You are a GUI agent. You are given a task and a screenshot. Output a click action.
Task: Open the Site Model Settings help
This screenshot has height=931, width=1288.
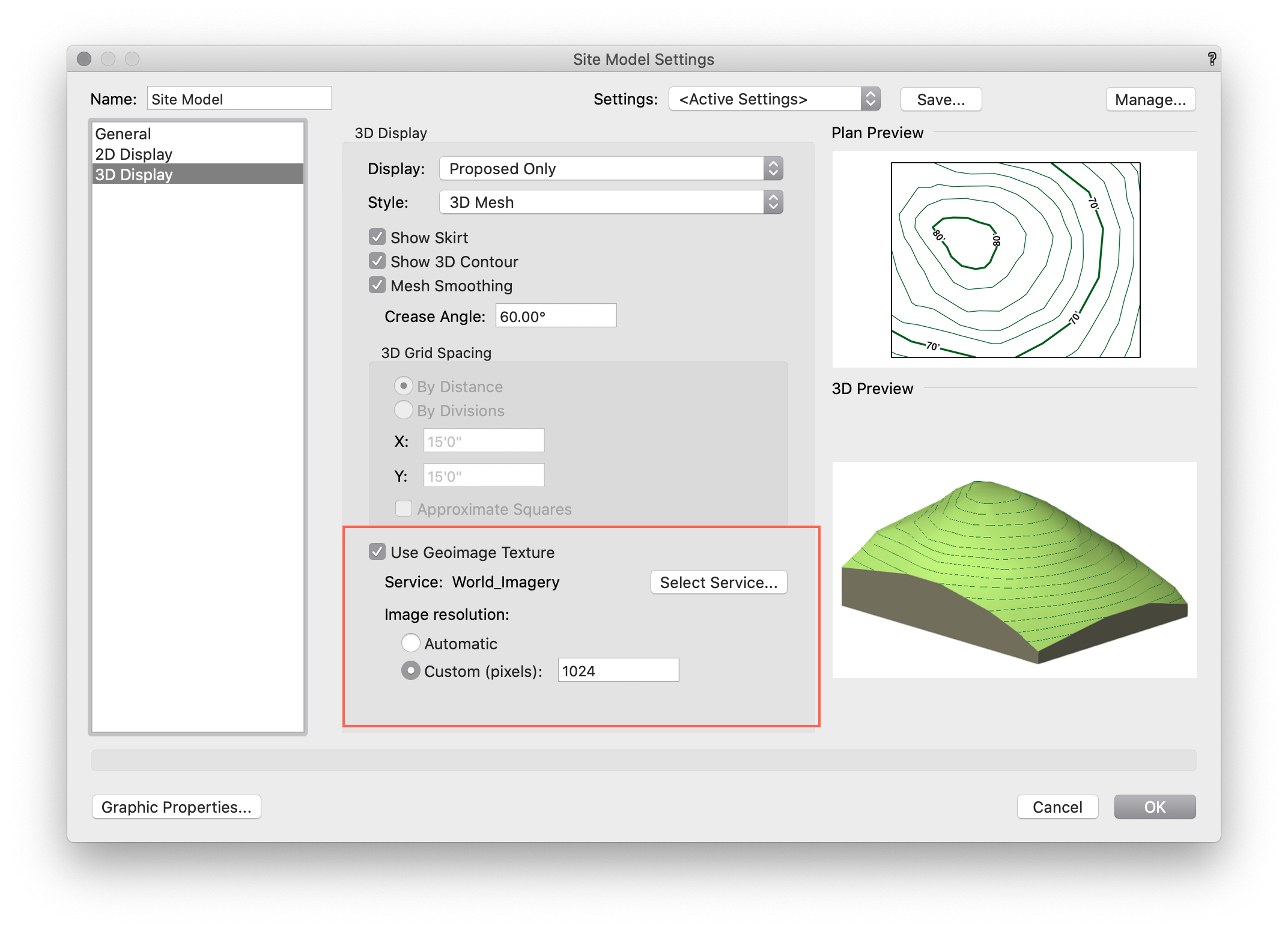pyautogui.click(x=1212, y=59)
